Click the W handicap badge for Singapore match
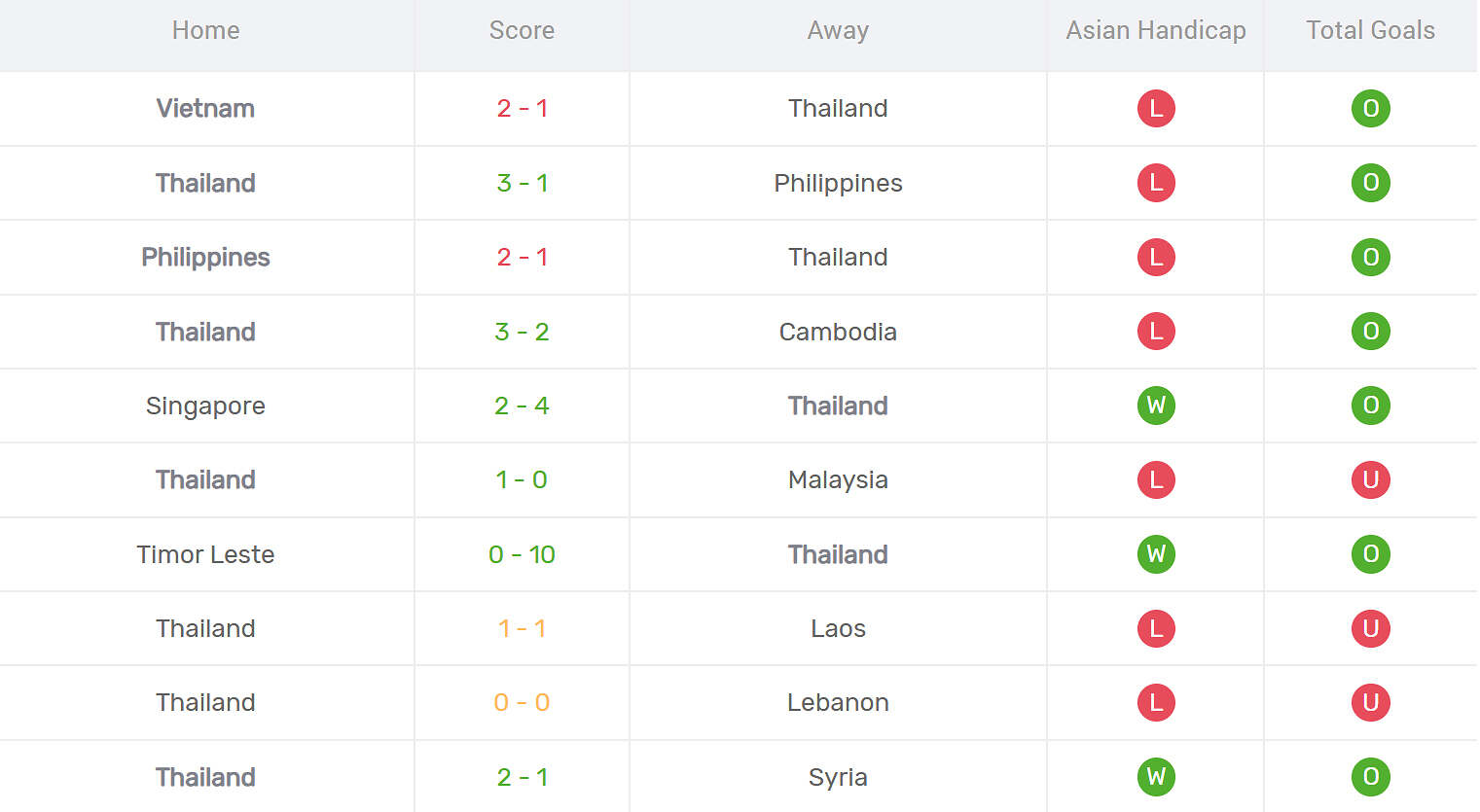Screen dimensions: 1480x812 [1156, 406]
